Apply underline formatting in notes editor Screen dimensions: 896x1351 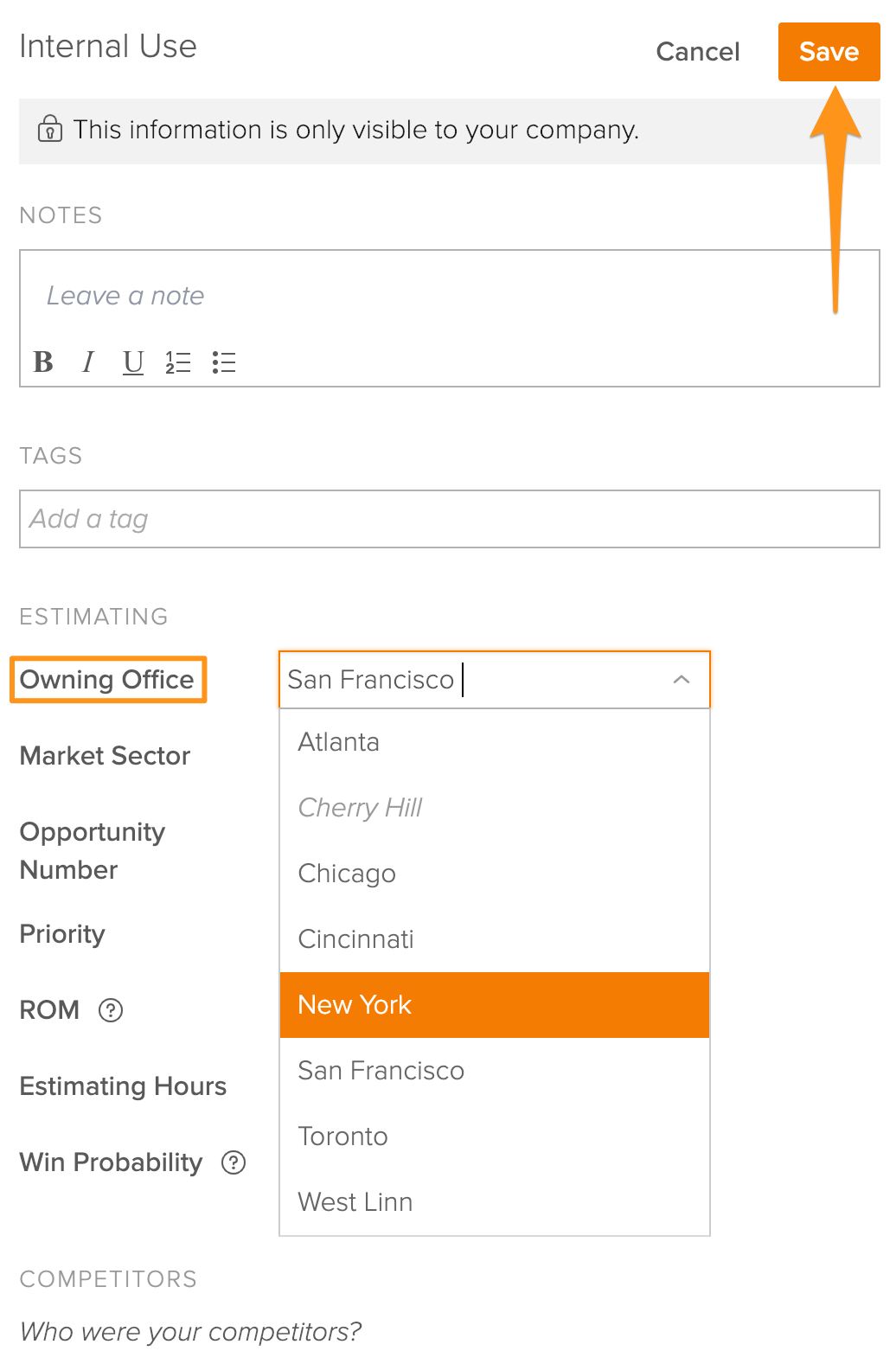point(132,362)
